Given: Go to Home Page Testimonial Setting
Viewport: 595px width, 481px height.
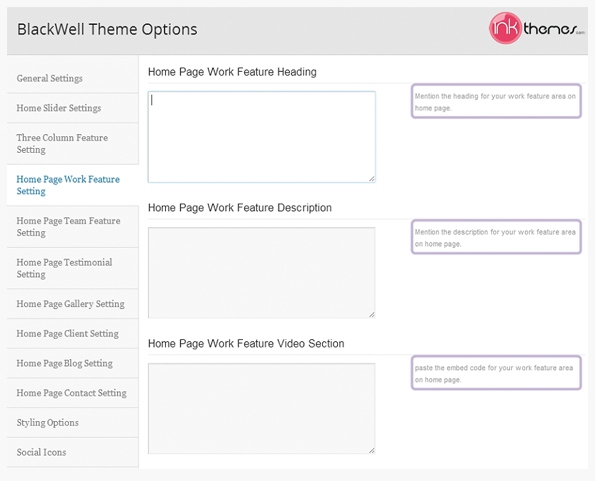Looking at the screenshot, I should [x=72, y=268].
